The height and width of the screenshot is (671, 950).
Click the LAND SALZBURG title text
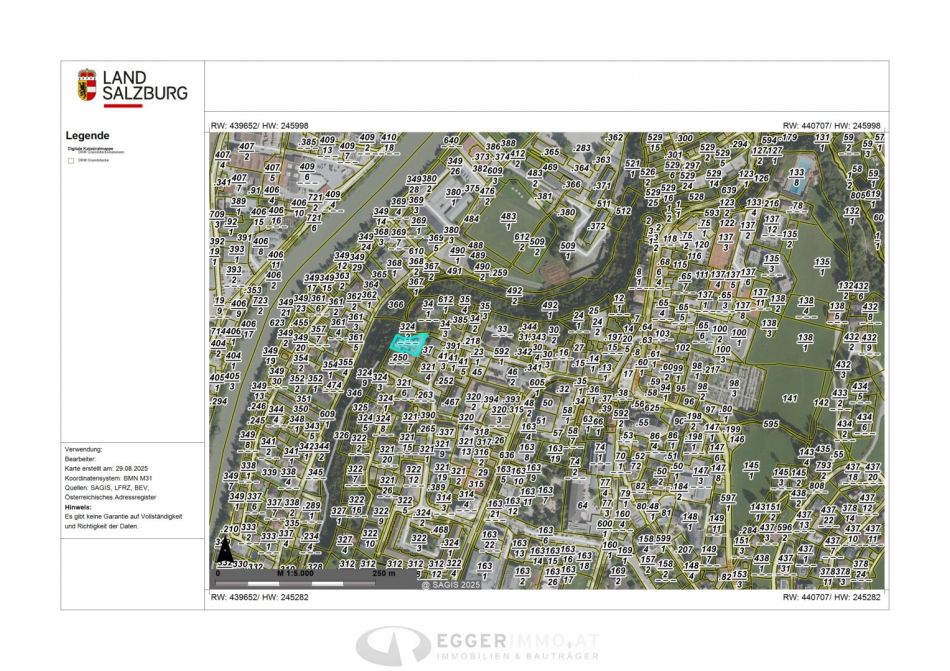[x=145, y=85]
